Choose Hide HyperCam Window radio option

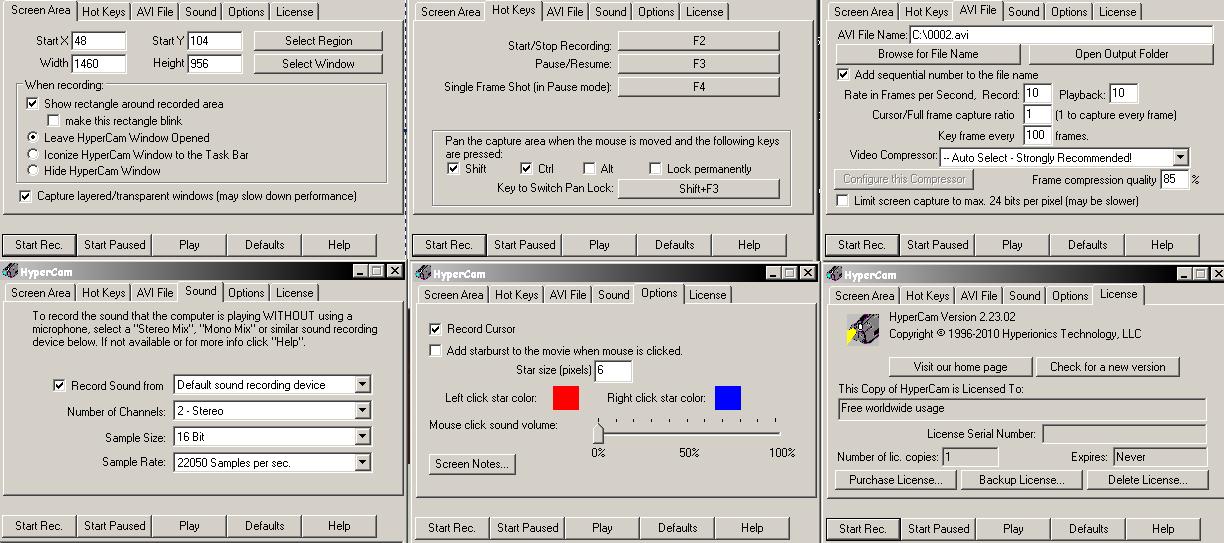point(33,171)
